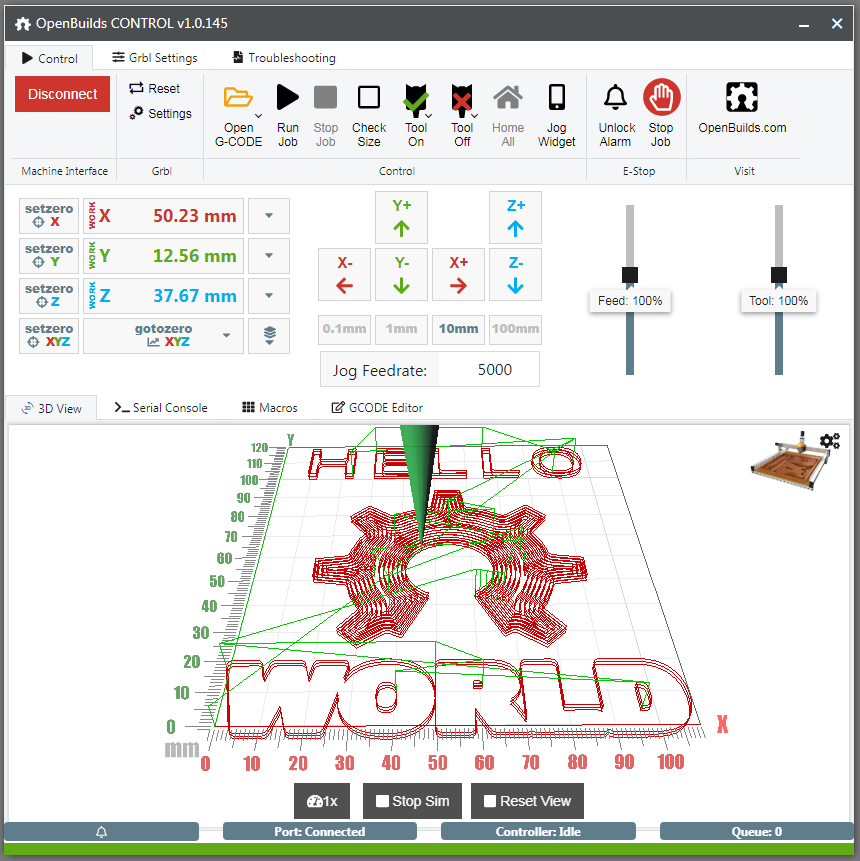Select the 100mm jog step size
The image size is (860, 861).
pos(515,329)
